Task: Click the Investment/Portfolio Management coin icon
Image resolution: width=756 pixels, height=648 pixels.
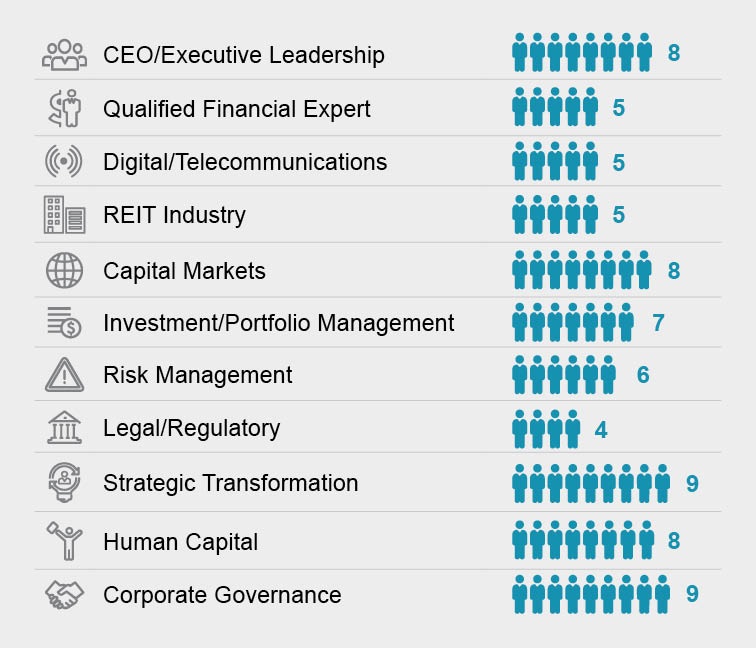Action: point(64,323)
